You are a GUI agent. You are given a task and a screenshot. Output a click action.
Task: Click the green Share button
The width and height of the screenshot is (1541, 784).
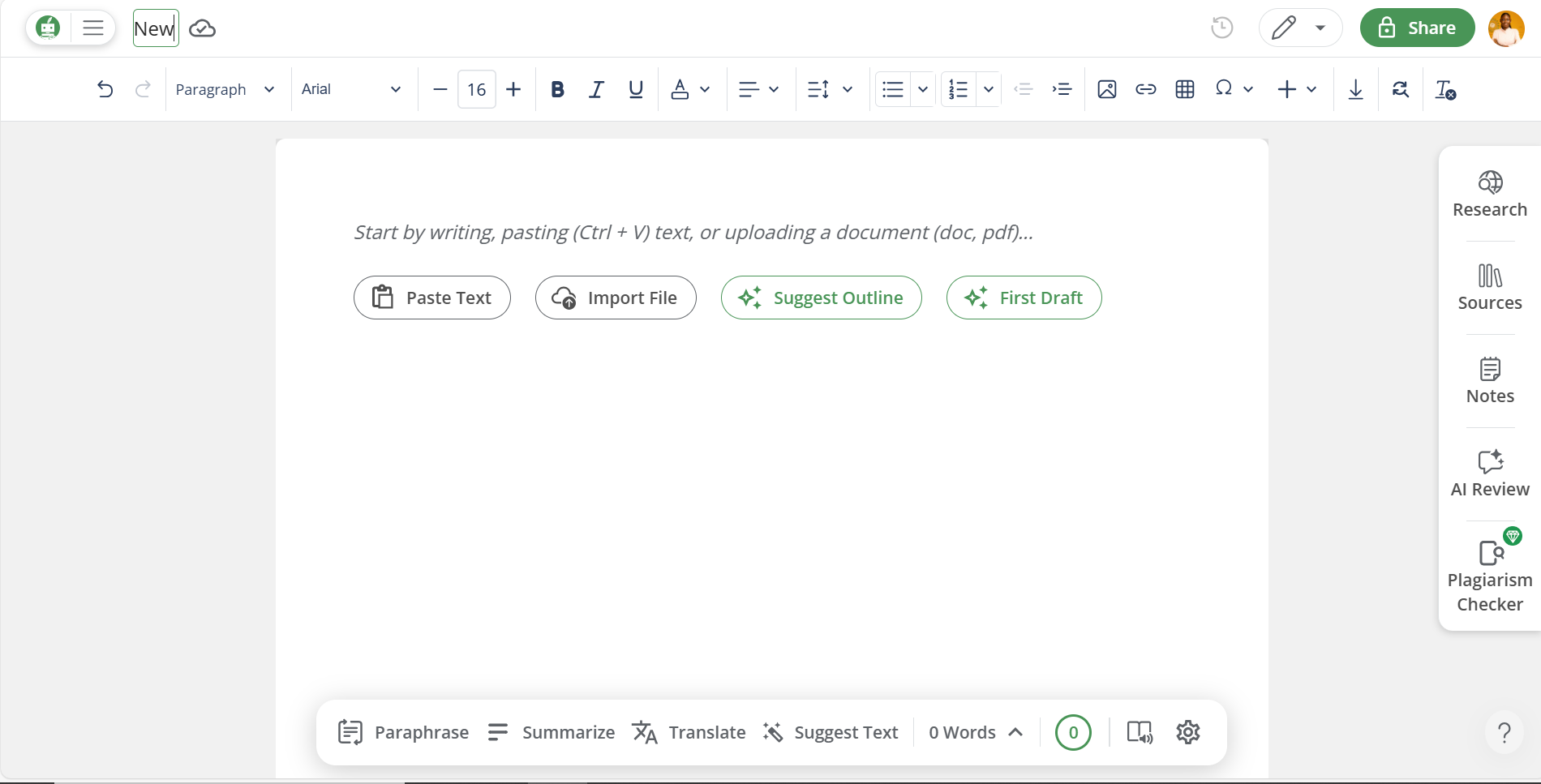[1417, 28]
